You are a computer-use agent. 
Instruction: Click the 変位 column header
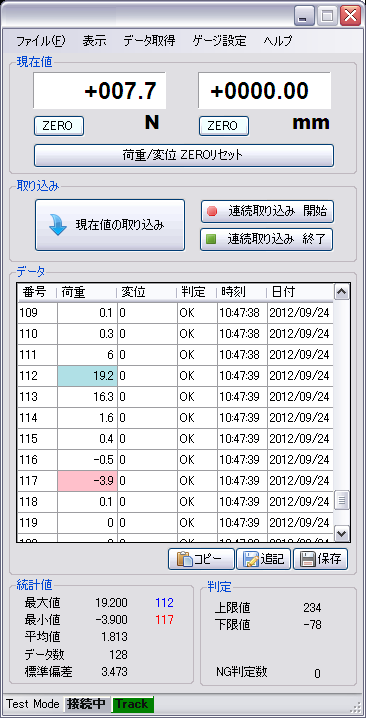(x=146, y=292)
